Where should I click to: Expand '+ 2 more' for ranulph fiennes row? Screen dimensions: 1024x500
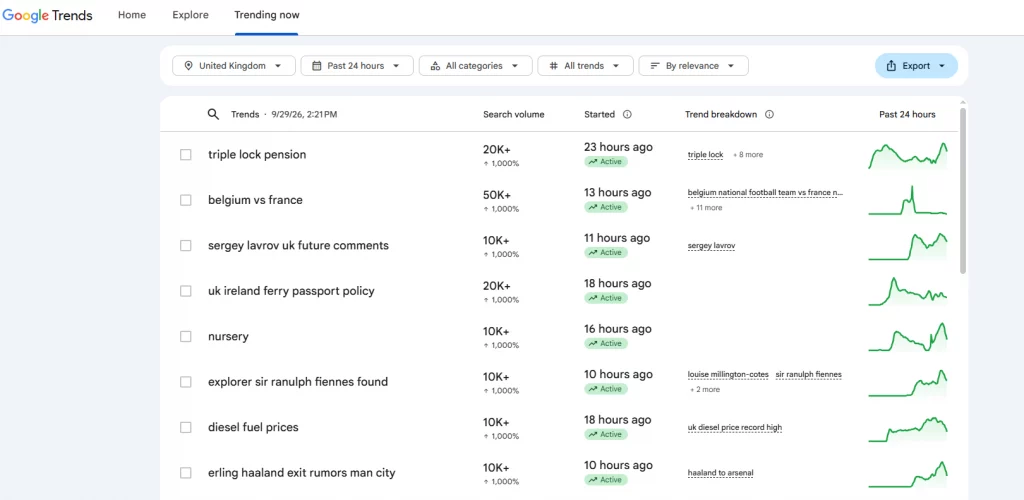click(x=705, y=390)
